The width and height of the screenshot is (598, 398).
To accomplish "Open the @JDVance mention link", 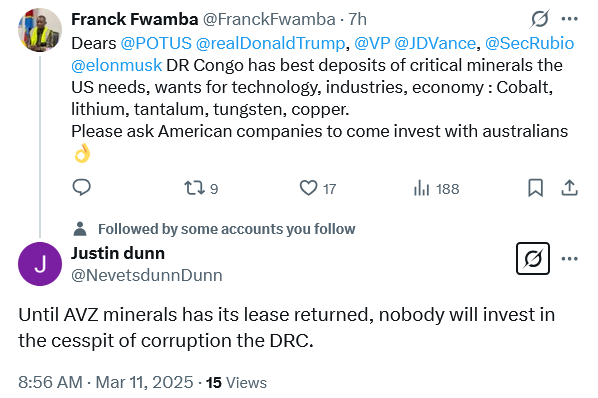I will point(435,43).
